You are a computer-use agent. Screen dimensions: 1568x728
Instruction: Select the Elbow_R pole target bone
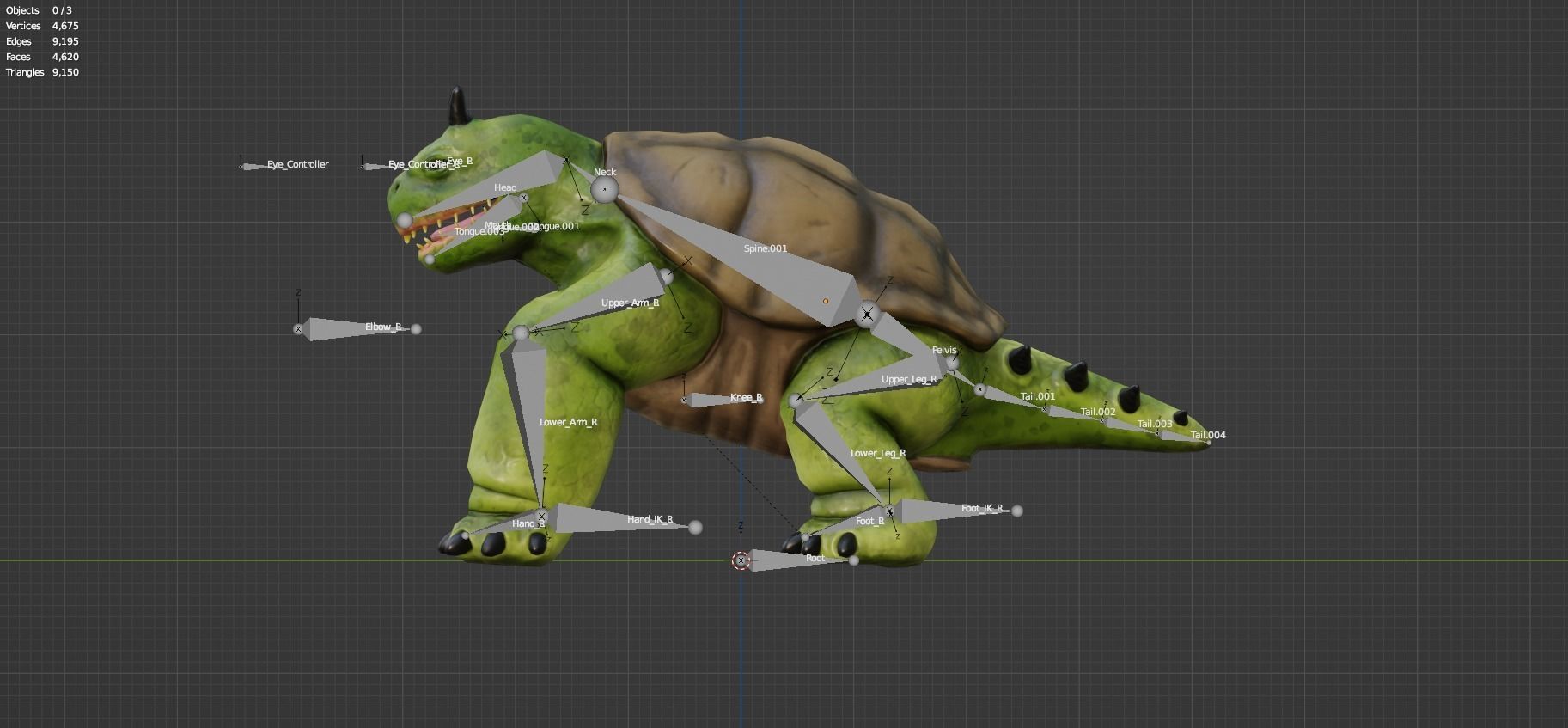pyautogui.click(x=357, y=328)
